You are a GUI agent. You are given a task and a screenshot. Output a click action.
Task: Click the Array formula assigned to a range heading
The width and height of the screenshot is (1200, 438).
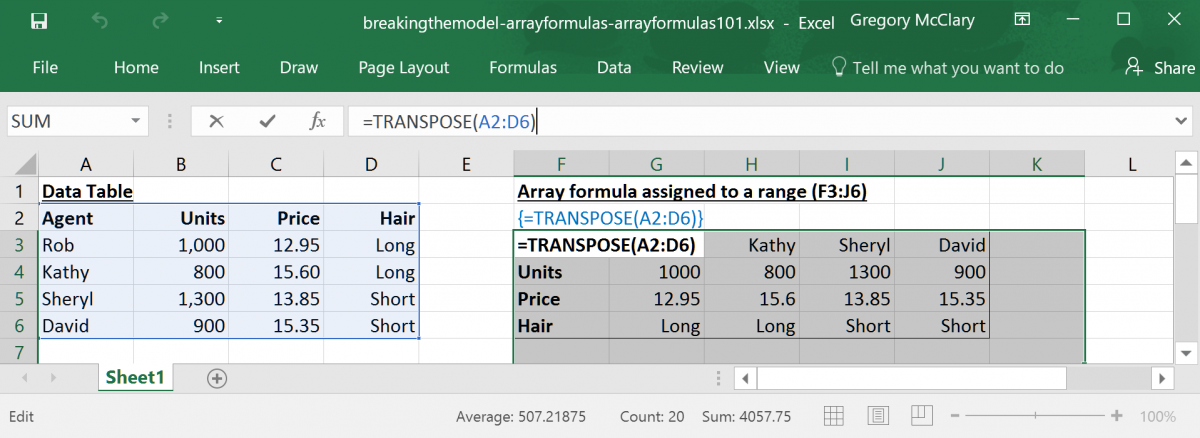692,191
